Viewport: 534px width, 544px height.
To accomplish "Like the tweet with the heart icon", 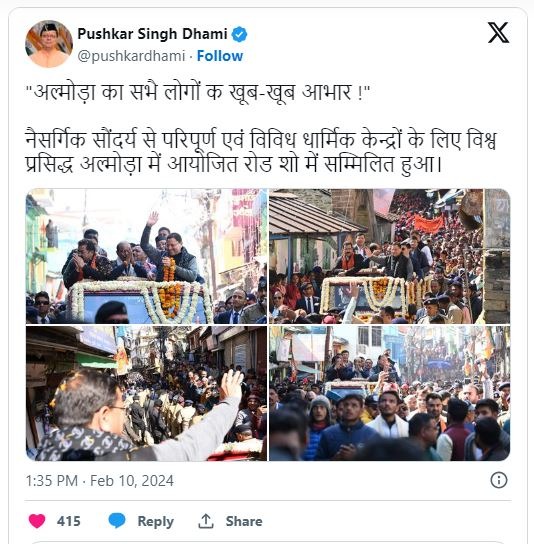I will click(x=37, y=521).
